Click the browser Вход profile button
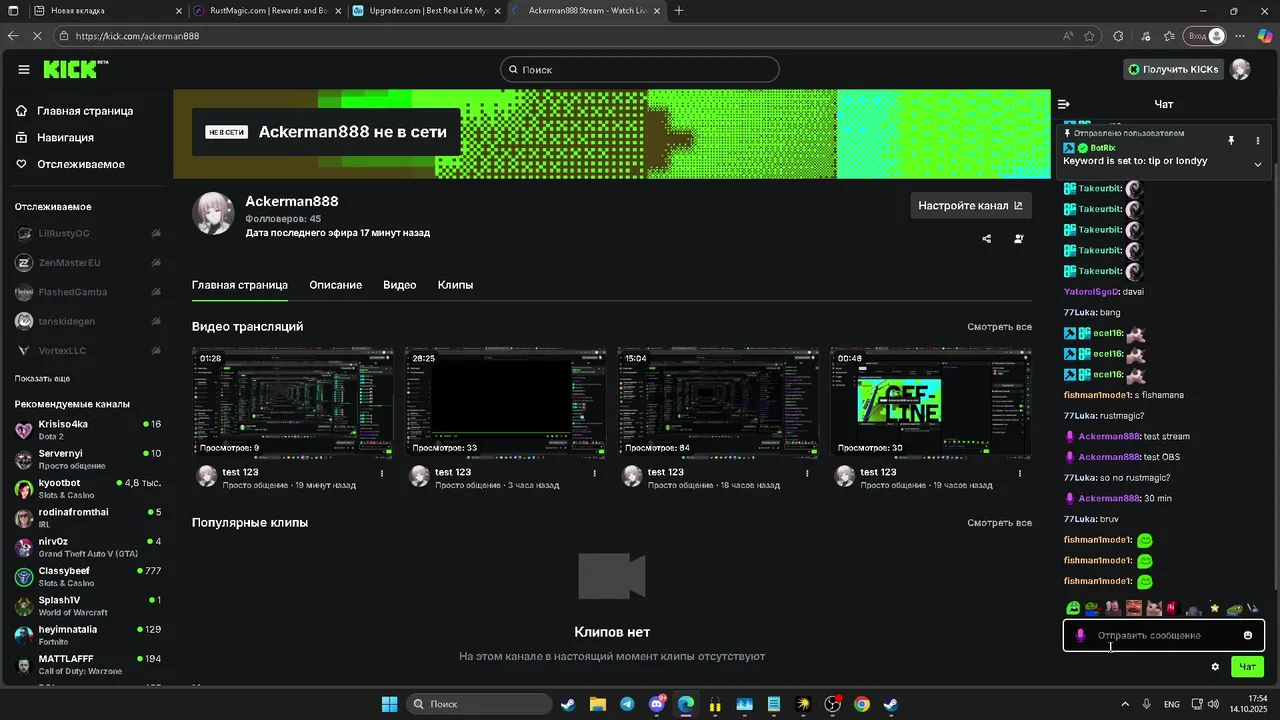 tap(1205, 36)
